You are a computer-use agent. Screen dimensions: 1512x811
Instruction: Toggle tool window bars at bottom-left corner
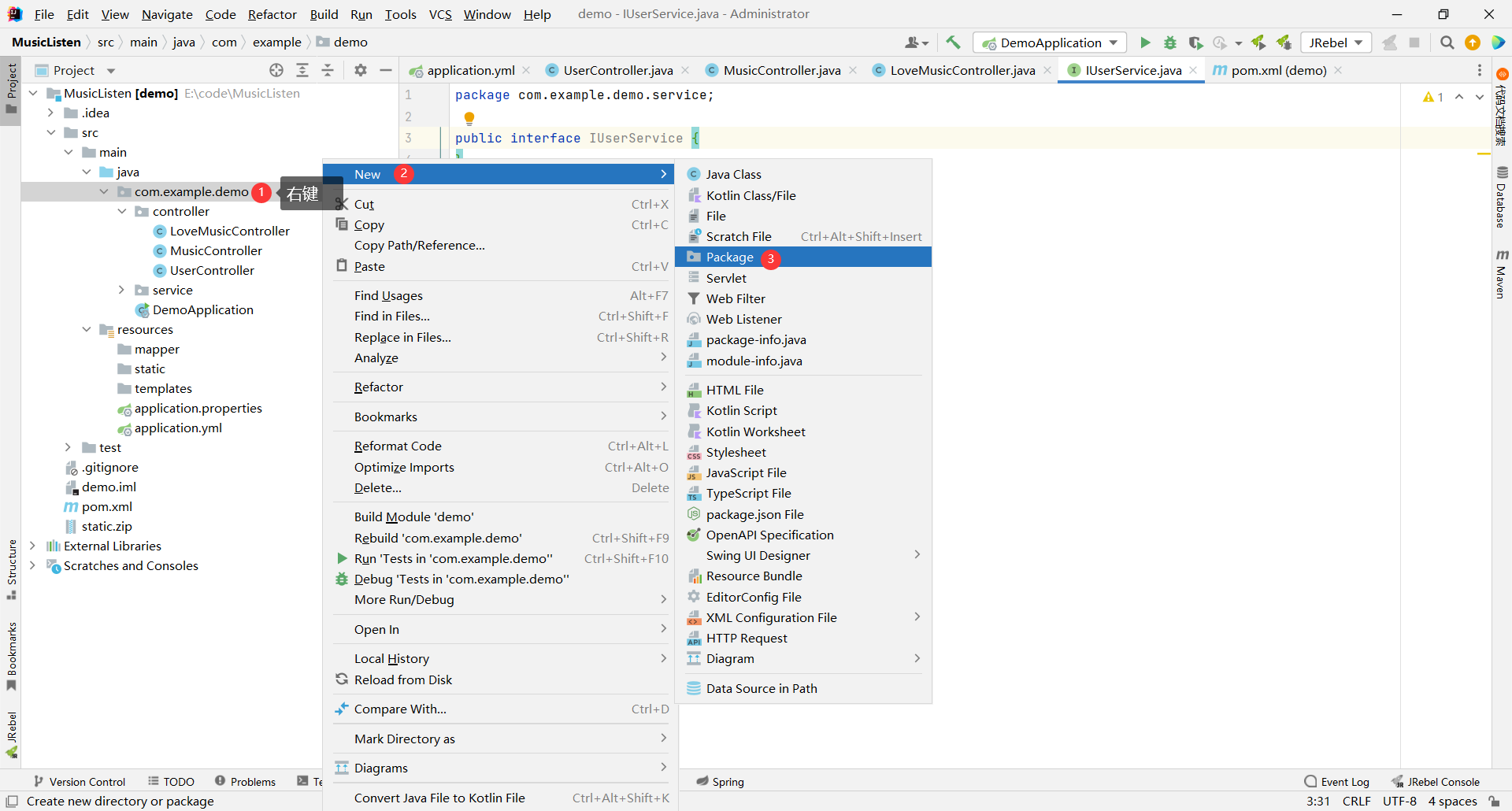12,801
